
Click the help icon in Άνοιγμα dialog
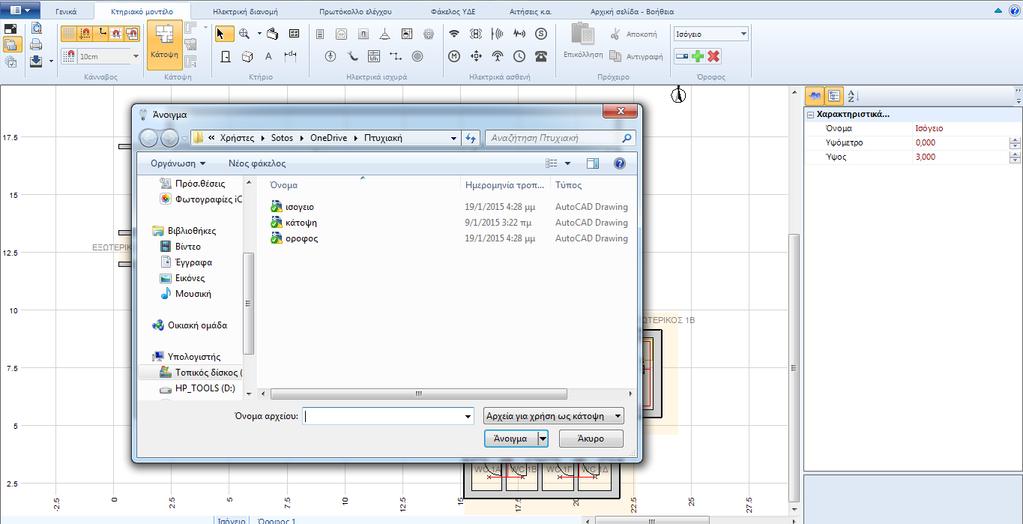(x=620, y=163)
